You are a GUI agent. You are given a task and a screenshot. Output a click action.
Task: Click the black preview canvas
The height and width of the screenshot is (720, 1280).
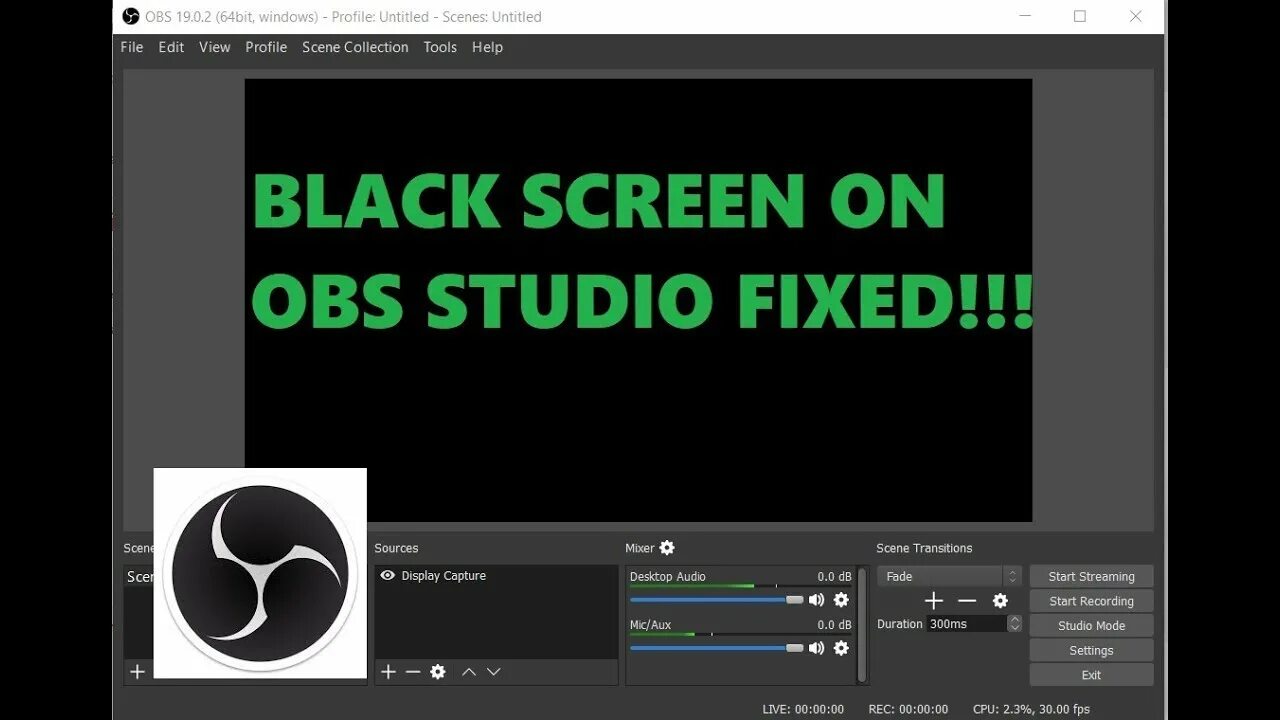638,300
